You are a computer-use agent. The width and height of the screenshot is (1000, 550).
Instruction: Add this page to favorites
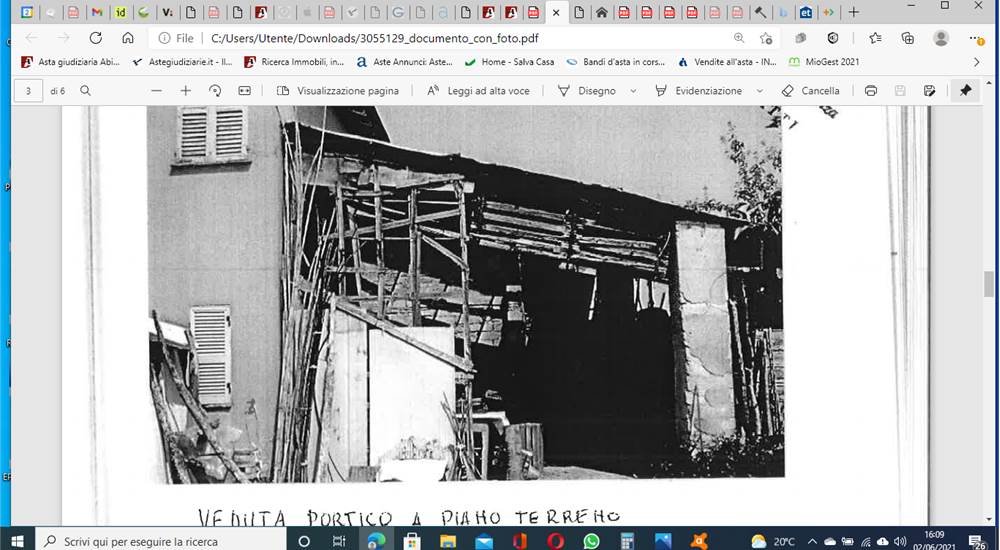(766, 38)
